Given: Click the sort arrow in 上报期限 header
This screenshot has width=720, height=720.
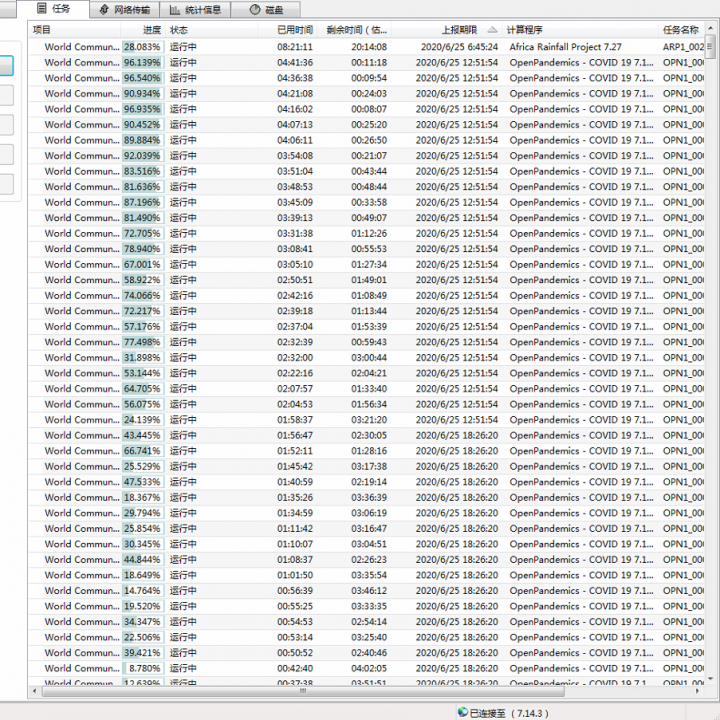Looking at the screenshot, I should [492, 30].
